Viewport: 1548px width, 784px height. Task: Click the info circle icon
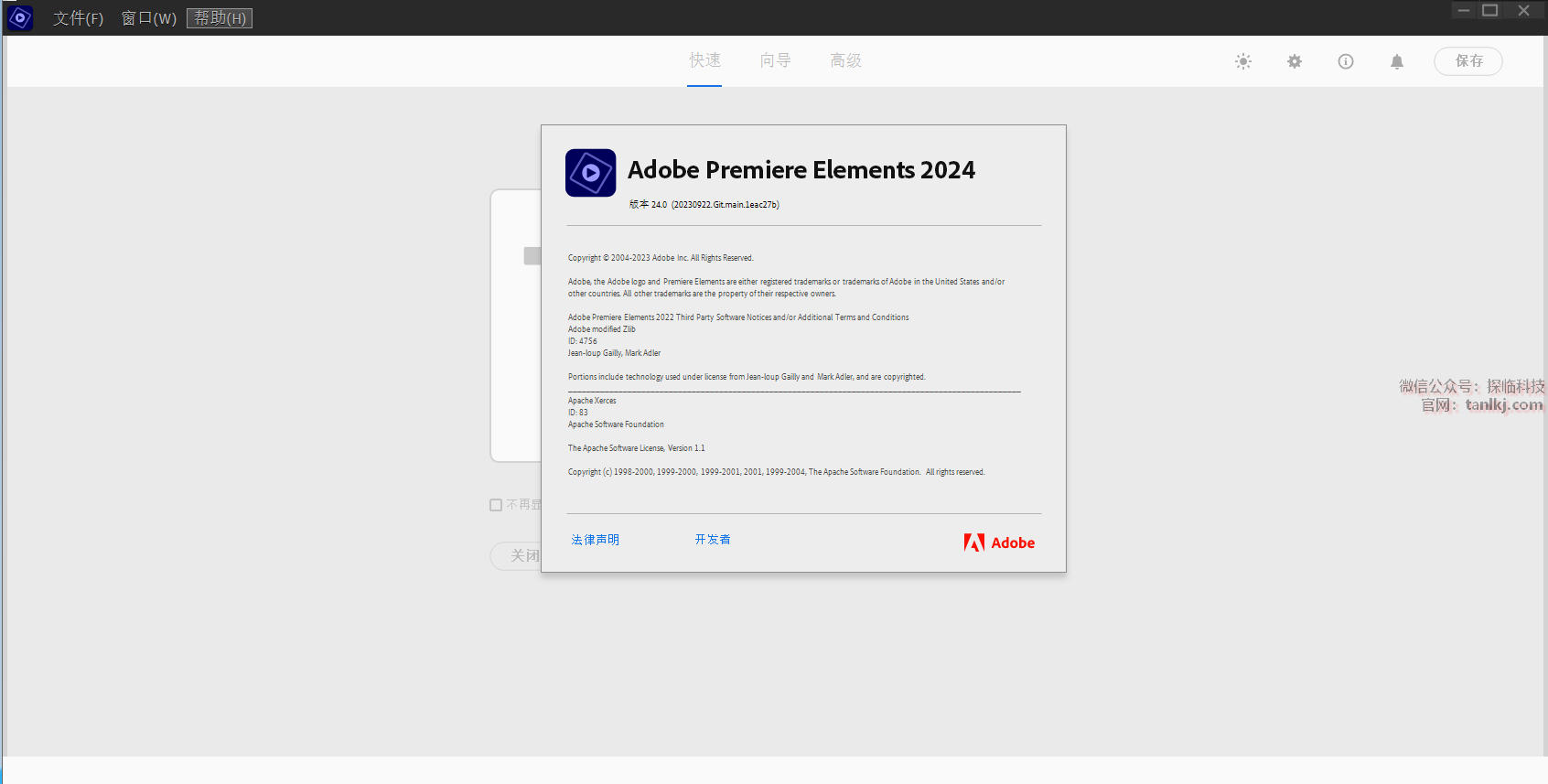tap(1346, 61)
